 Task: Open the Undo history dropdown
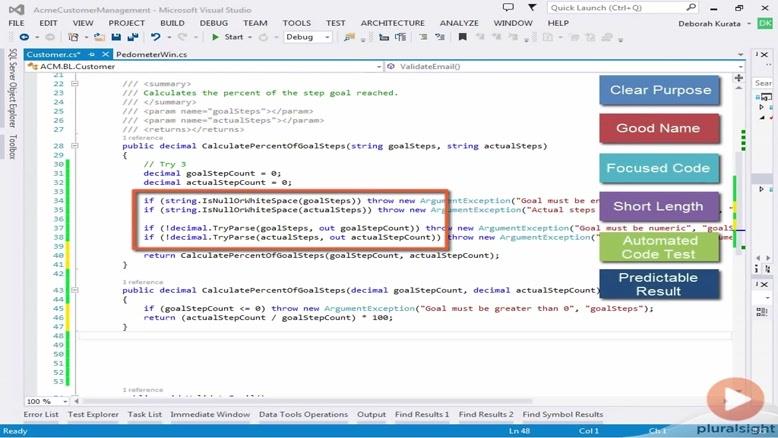(x=169, y=38)
